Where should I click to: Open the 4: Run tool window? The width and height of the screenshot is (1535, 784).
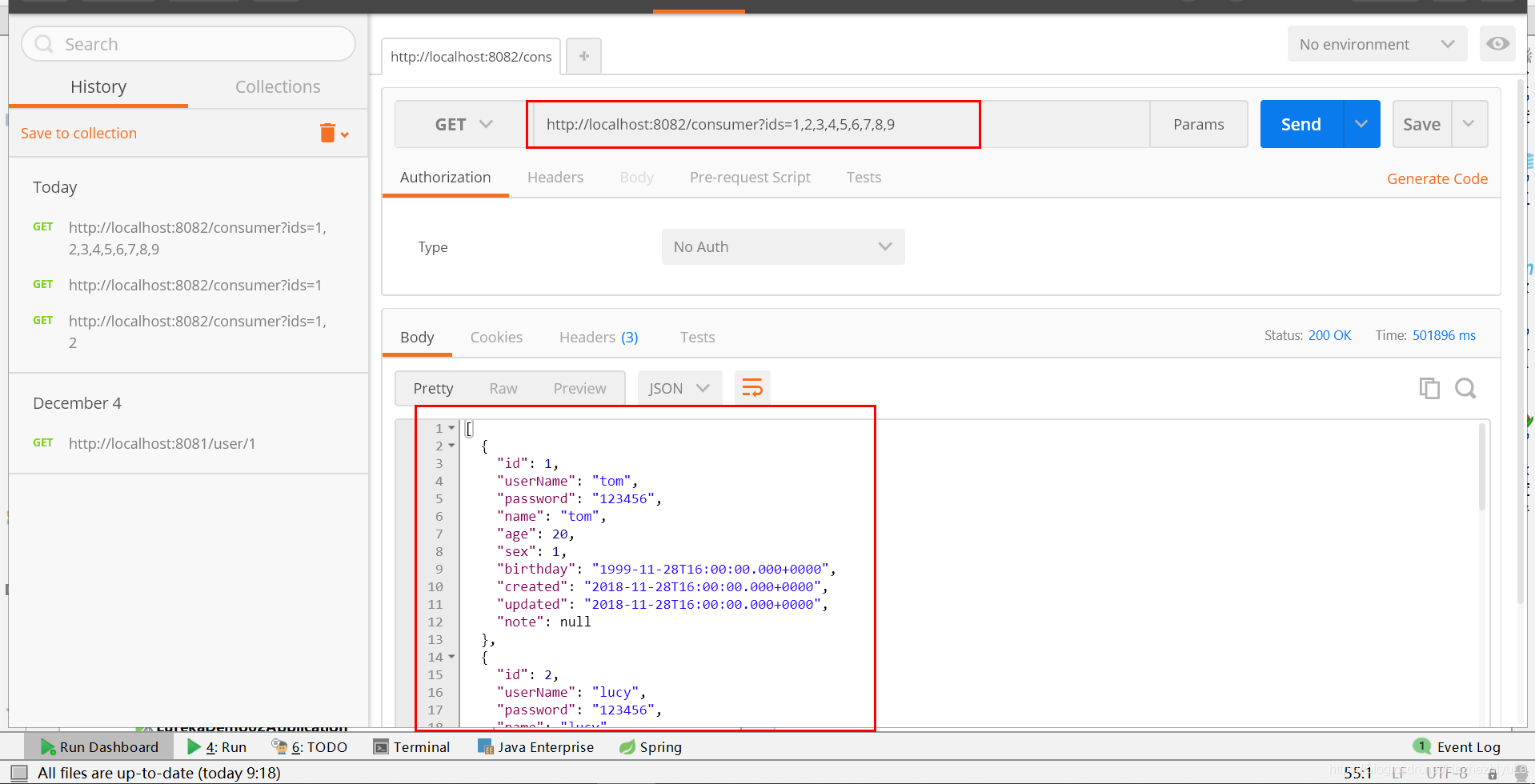pos(217,747)
